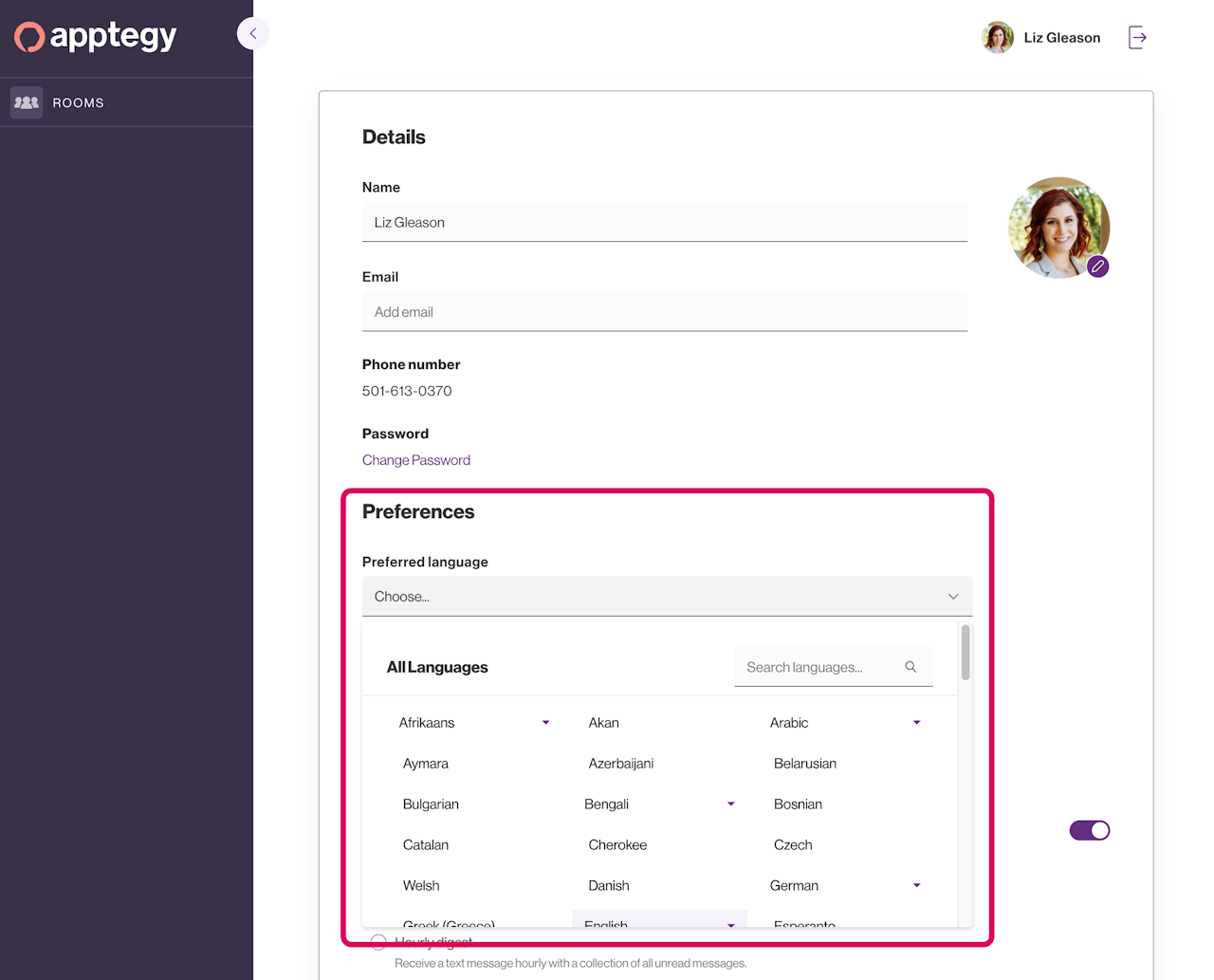Click the search magnifier icon in languages
Screen dimensions: 1214x980
click(x=910, y=667)
